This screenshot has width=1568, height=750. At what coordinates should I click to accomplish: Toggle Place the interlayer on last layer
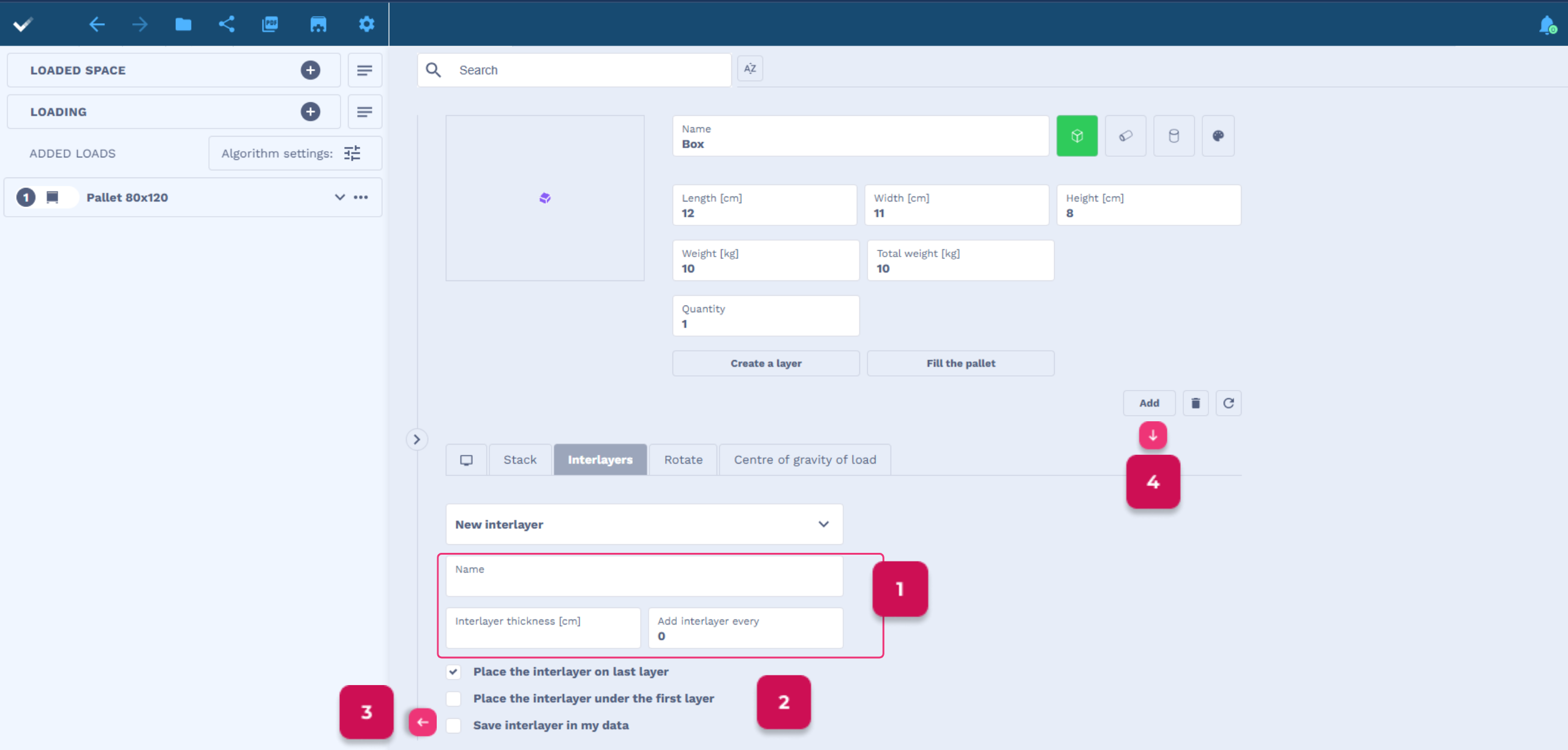pyautogui.click(x=453, y=672)
